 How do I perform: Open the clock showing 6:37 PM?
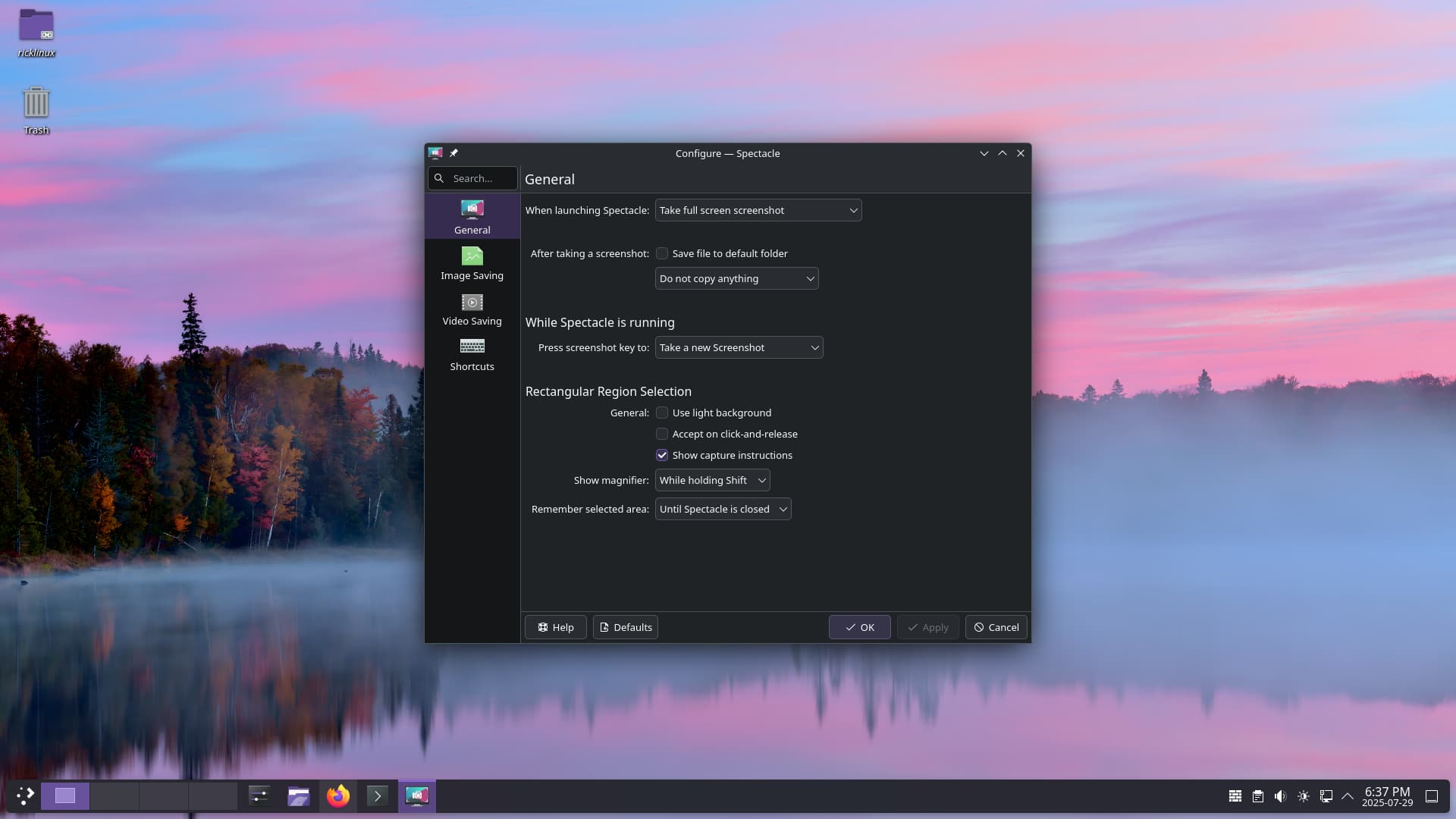point(1387,796)
